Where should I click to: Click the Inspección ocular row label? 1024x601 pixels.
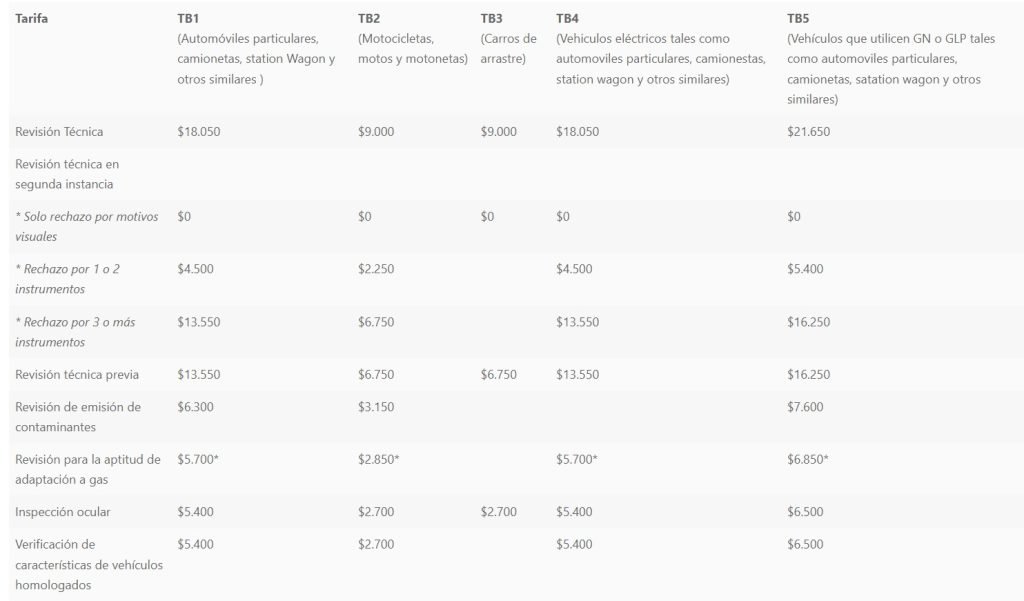point(63,512)
